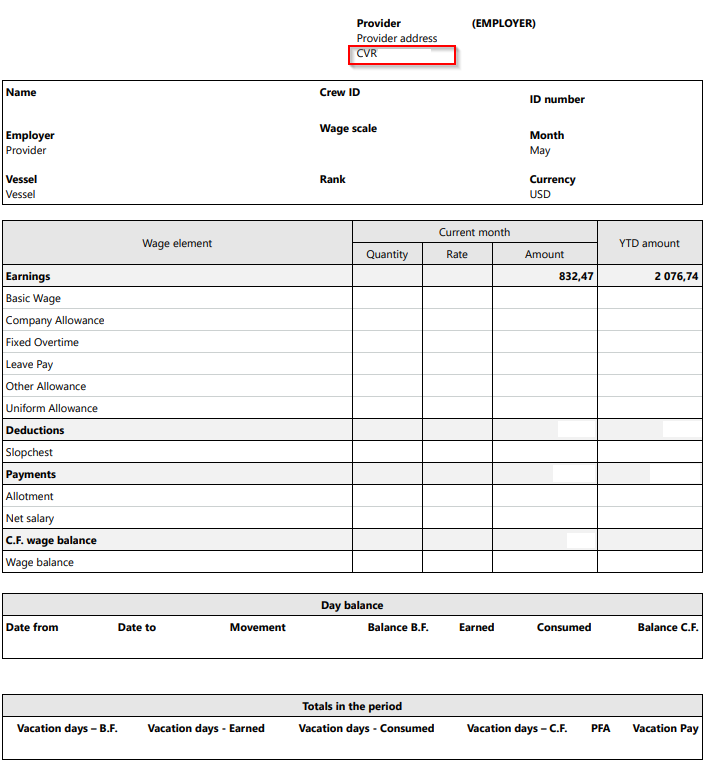Image resolution: width=706 pixels, height=762 pixels.
Task: Select the Net salary row
Action: point(352,518)
